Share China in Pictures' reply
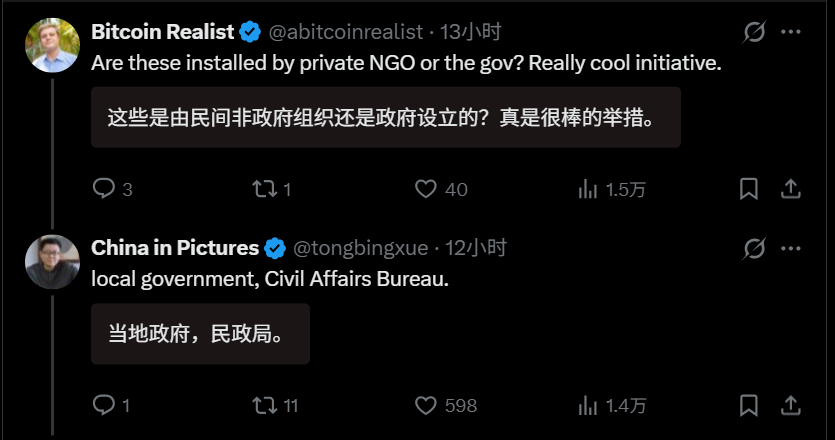 [x=789, y=405]
